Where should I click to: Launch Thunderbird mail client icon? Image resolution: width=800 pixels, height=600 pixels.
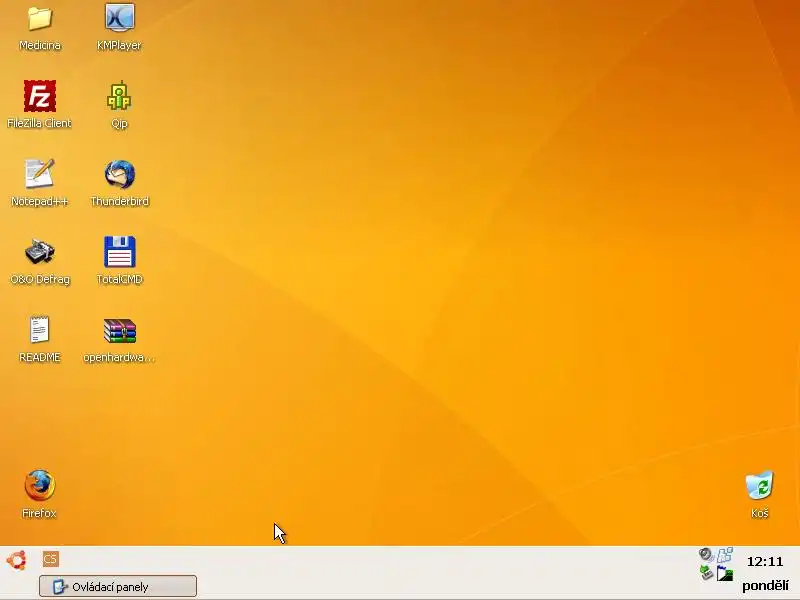click(119, 174)
